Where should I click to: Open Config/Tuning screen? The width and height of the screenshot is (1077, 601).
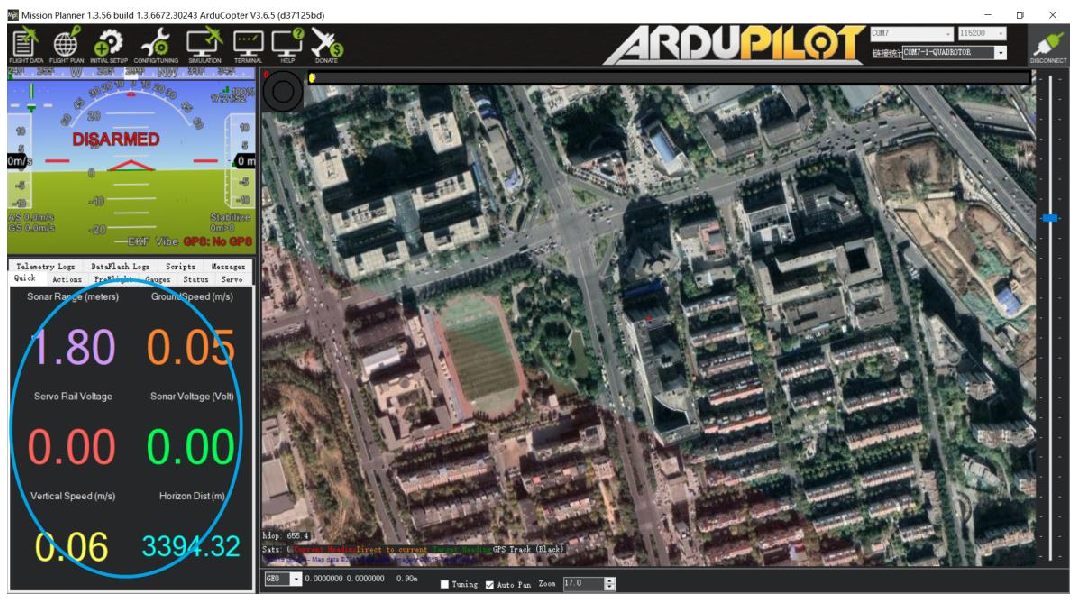pos(156,45)
